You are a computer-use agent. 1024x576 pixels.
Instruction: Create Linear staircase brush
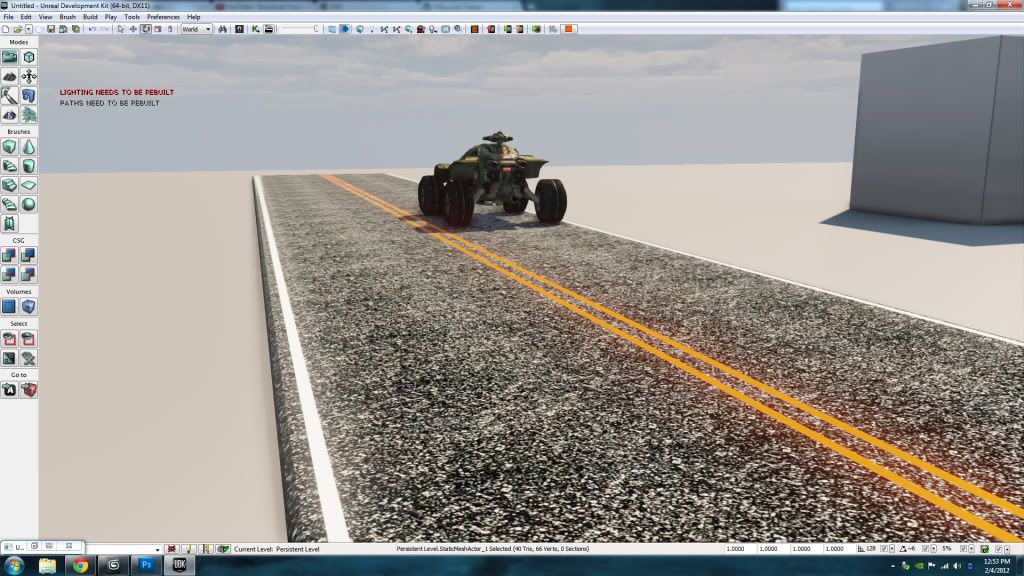click(x=9, y=185)
